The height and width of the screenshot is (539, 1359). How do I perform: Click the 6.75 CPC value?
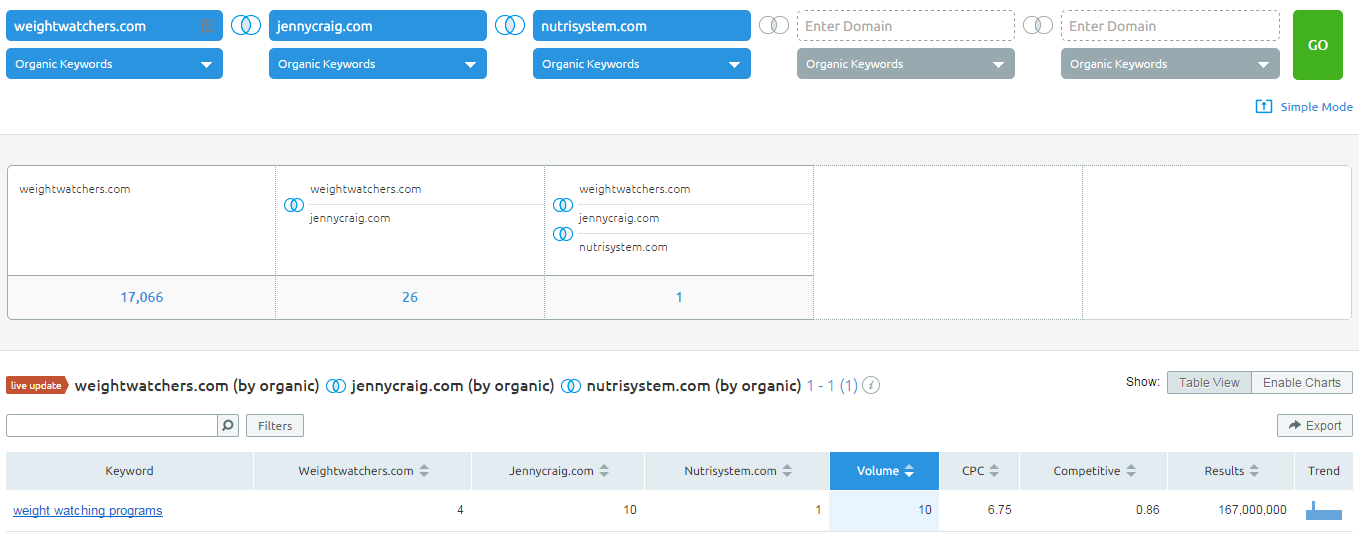click(x=999, y=510)
